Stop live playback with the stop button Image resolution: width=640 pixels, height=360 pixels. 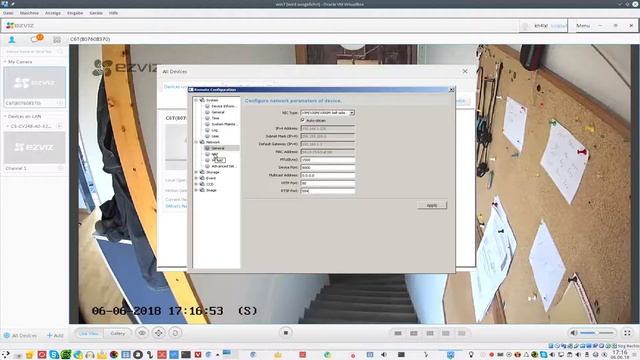(286, 333)
